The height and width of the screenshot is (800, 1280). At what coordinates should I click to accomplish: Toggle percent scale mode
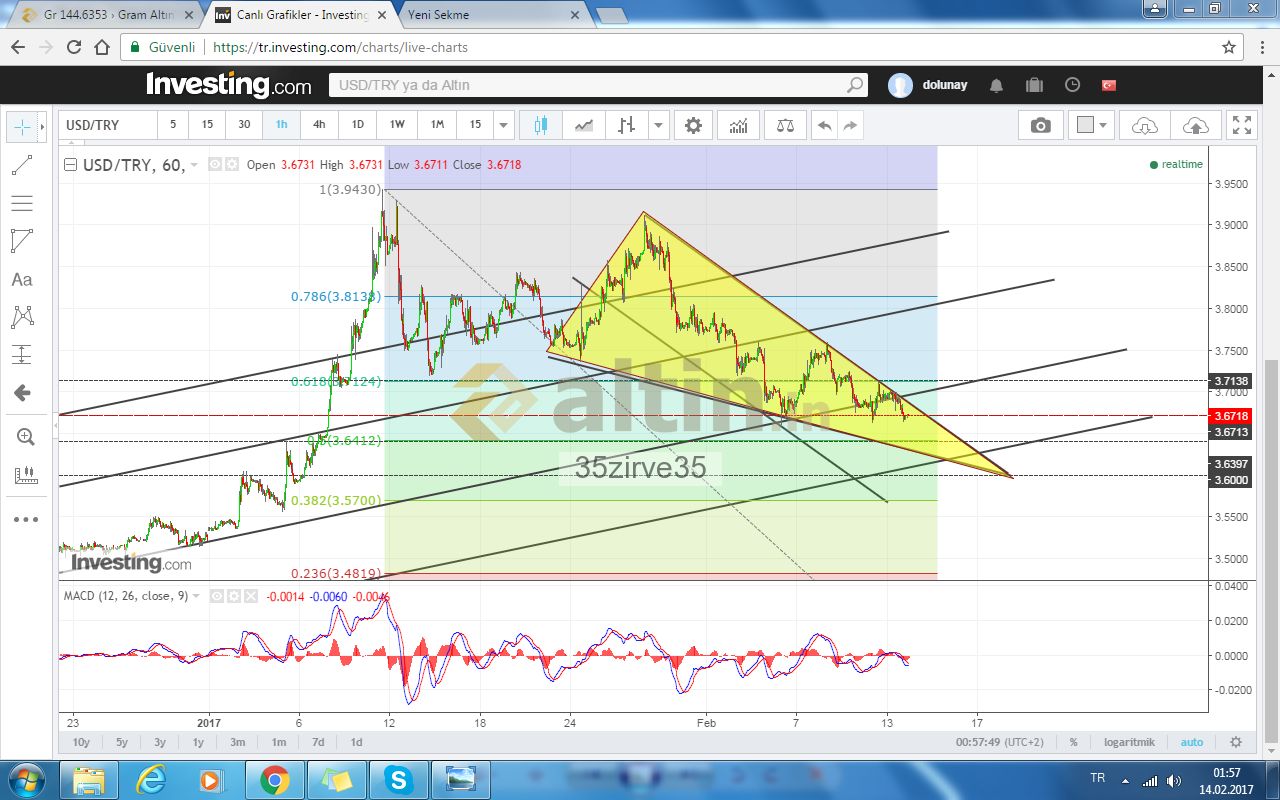[x=1073, y=742]
